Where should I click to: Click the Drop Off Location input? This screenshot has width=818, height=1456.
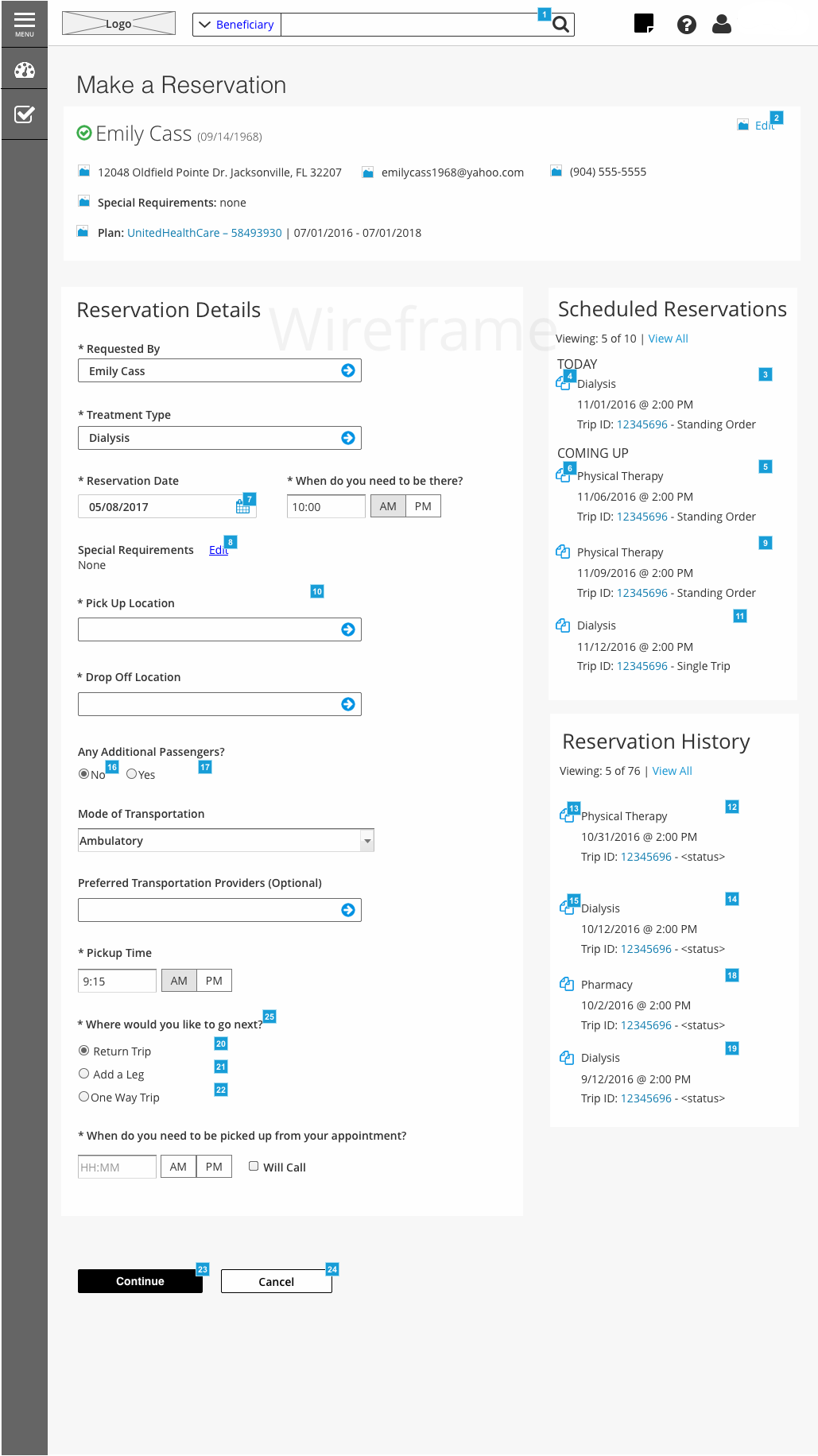coord(219,704)
